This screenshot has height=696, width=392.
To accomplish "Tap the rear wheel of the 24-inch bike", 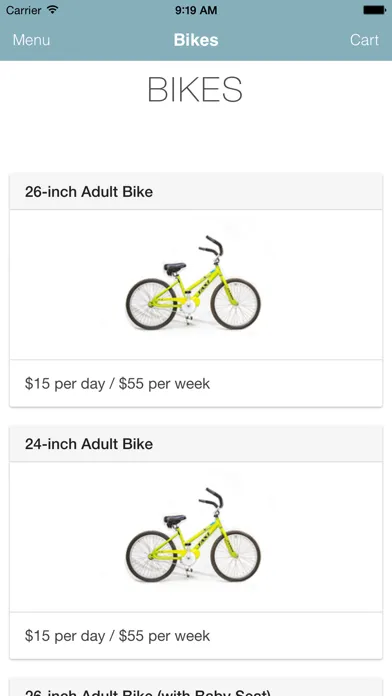I will point(151,556).
